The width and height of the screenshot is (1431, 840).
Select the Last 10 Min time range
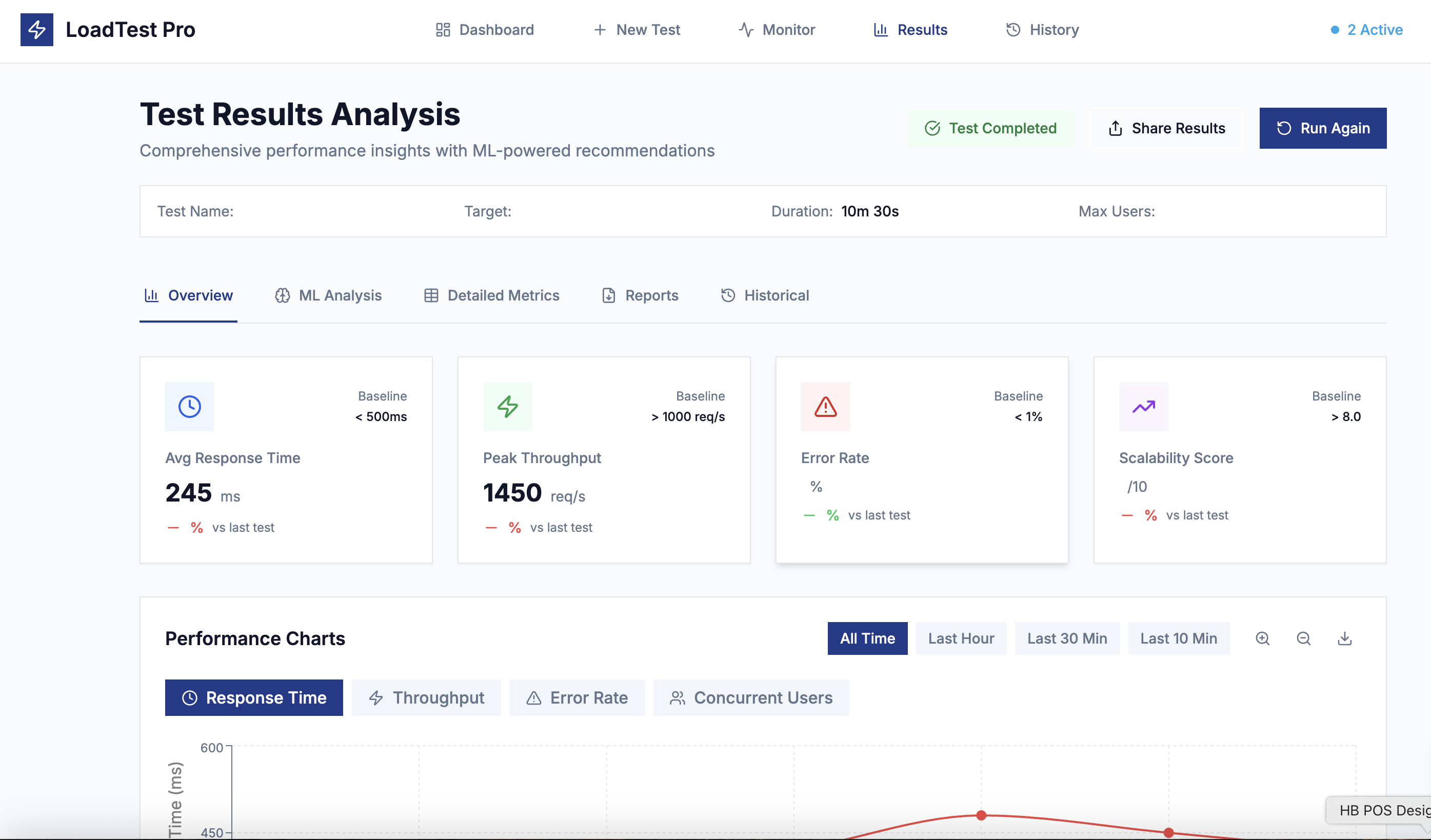[1178, 638]
